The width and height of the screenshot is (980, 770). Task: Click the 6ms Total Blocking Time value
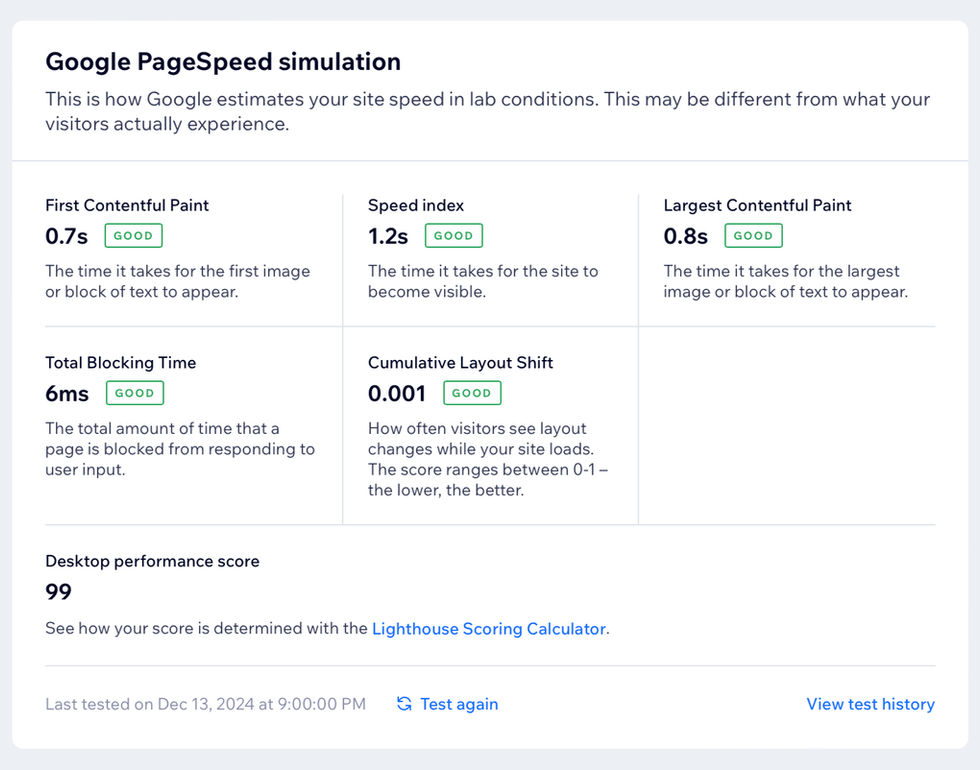[67, 394]
